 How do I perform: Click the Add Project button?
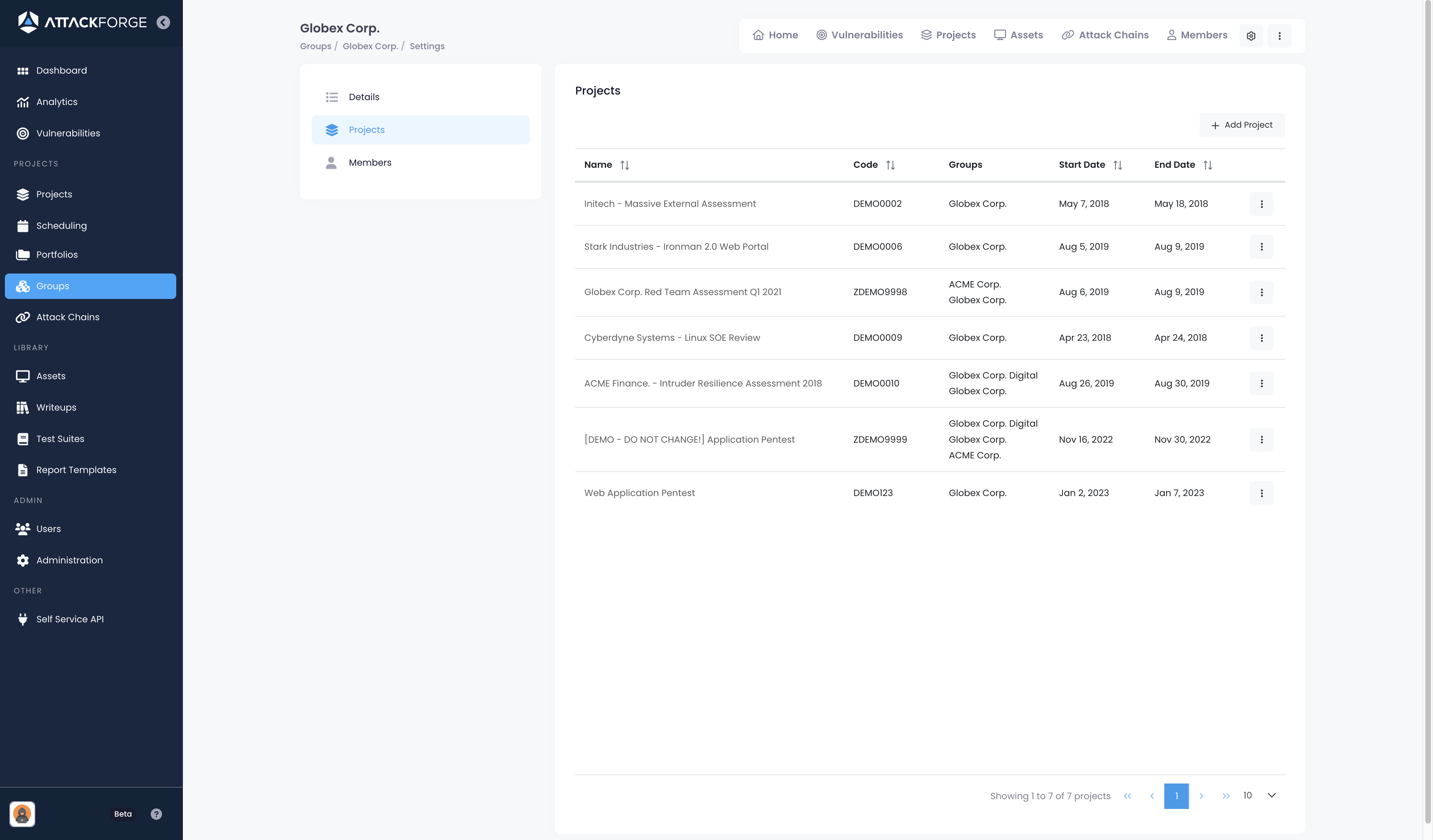(x=1241, y=125)
